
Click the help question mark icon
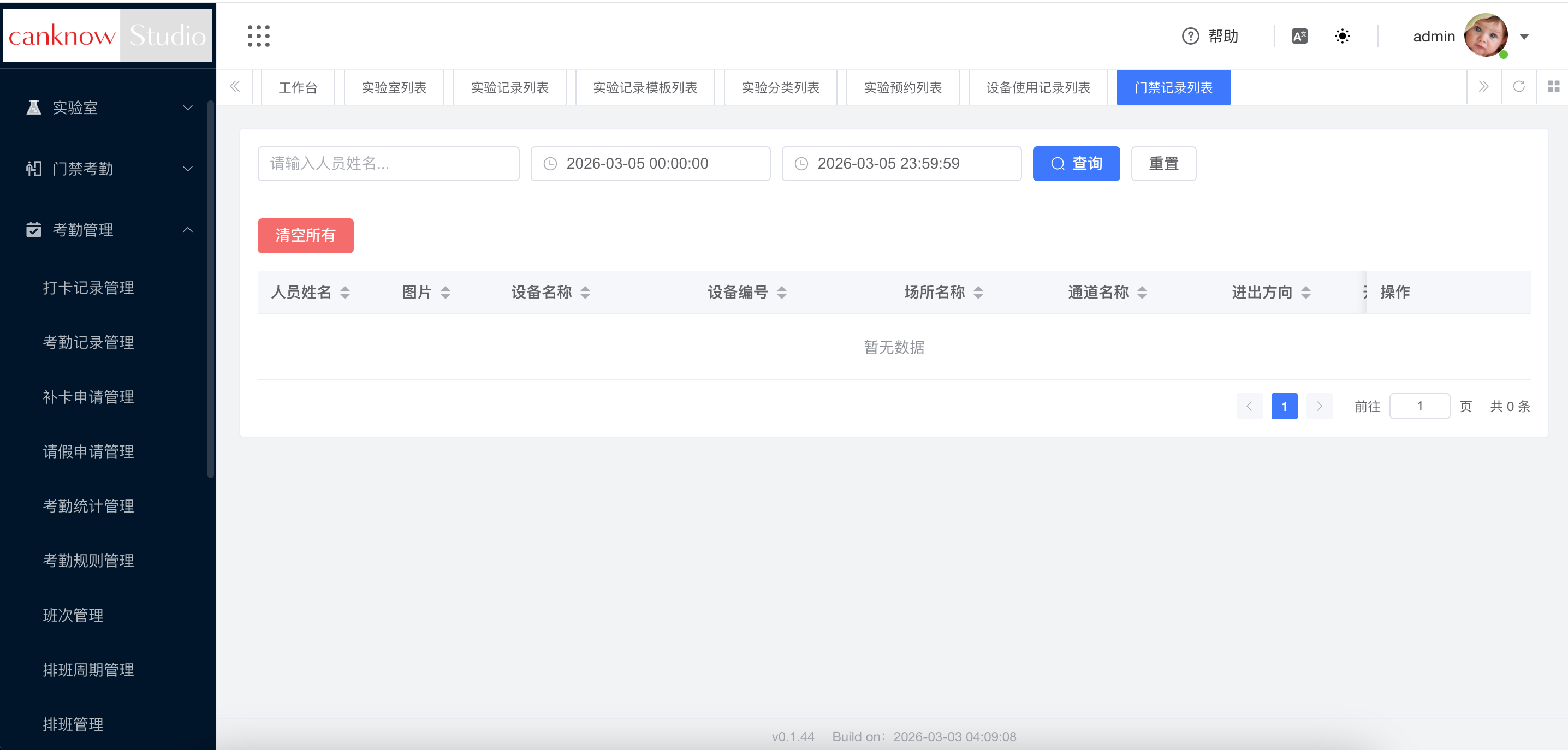[1190, 37]
